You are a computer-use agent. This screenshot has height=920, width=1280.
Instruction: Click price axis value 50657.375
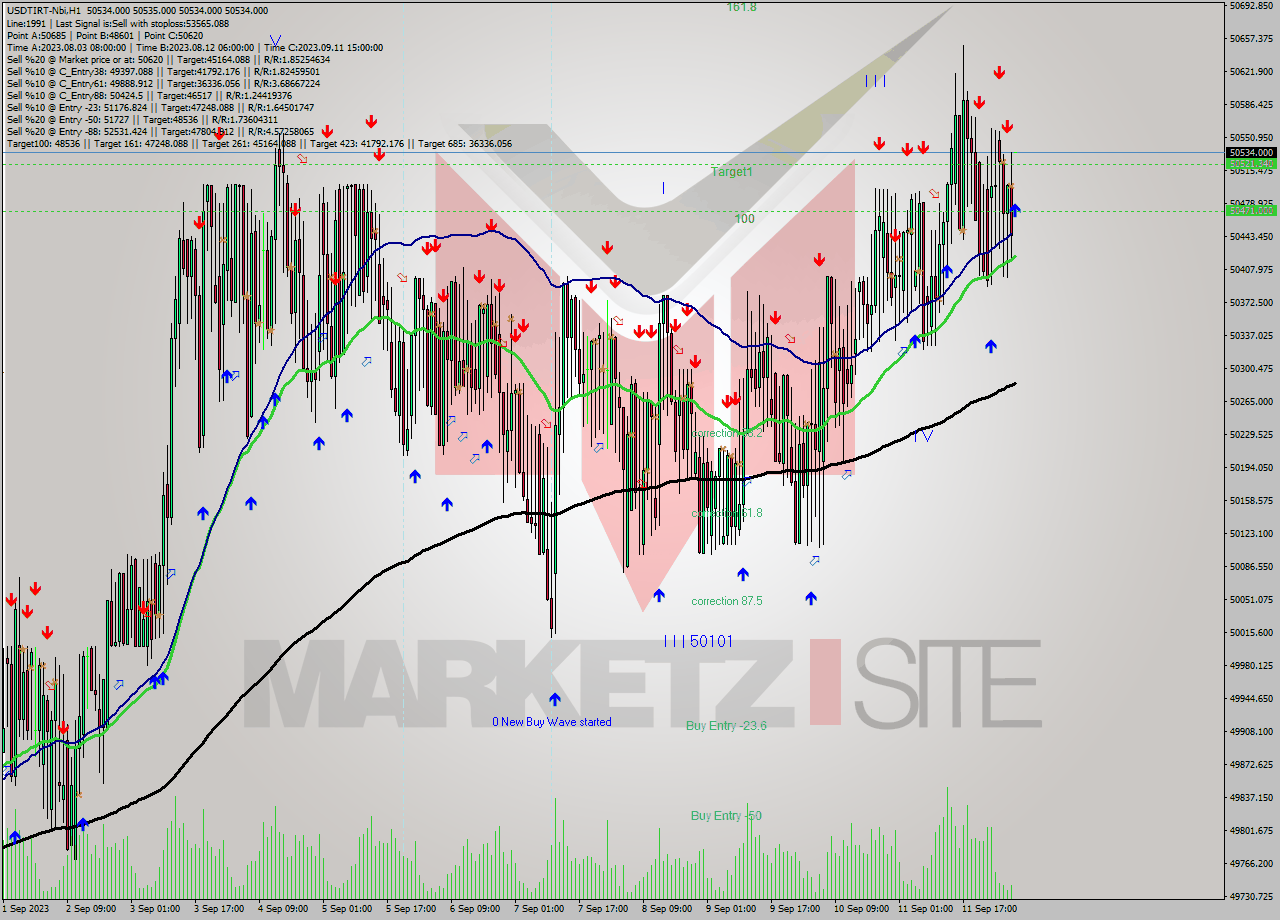point(1252,38)
